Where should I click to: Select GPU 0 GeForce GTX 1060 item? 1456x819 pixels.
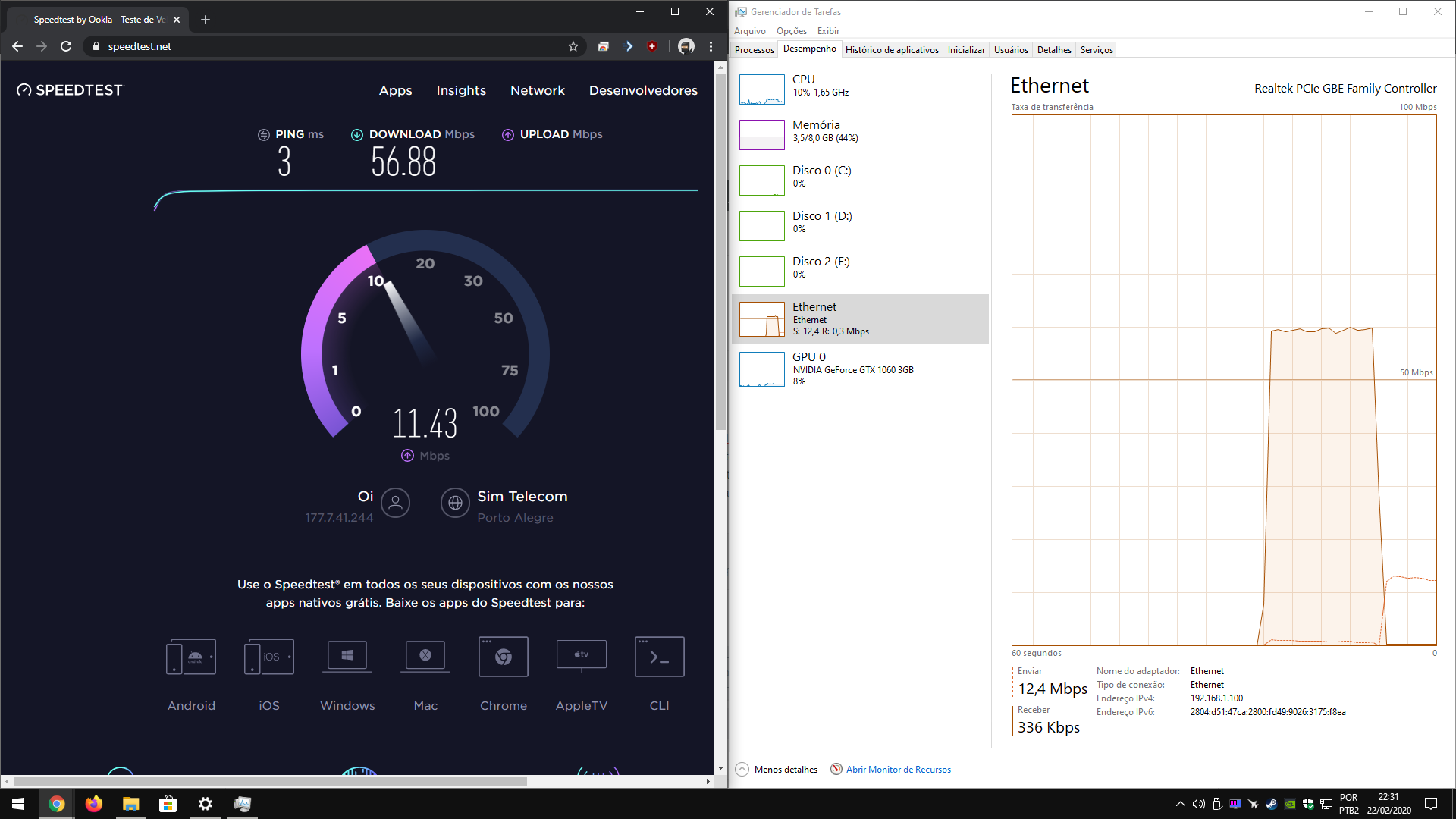pyautogui.click(x=860, y=369)
